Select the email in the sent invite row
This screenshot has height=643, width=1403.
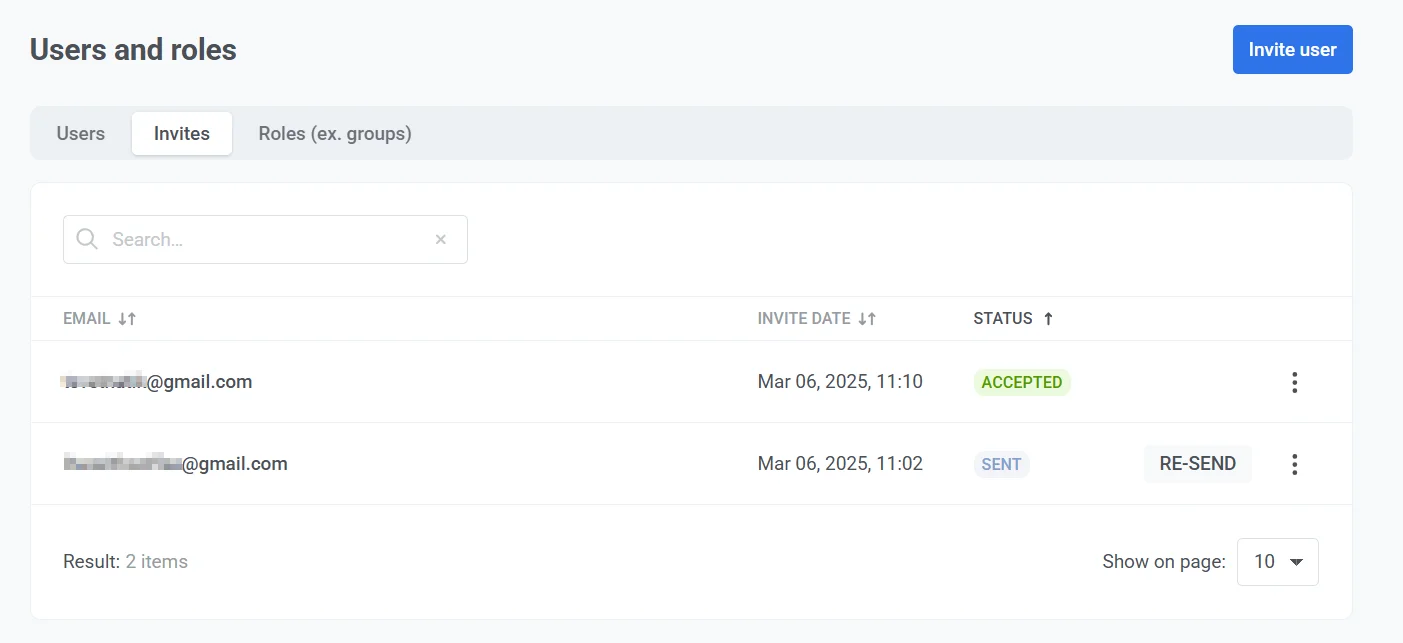pos(176,464)
